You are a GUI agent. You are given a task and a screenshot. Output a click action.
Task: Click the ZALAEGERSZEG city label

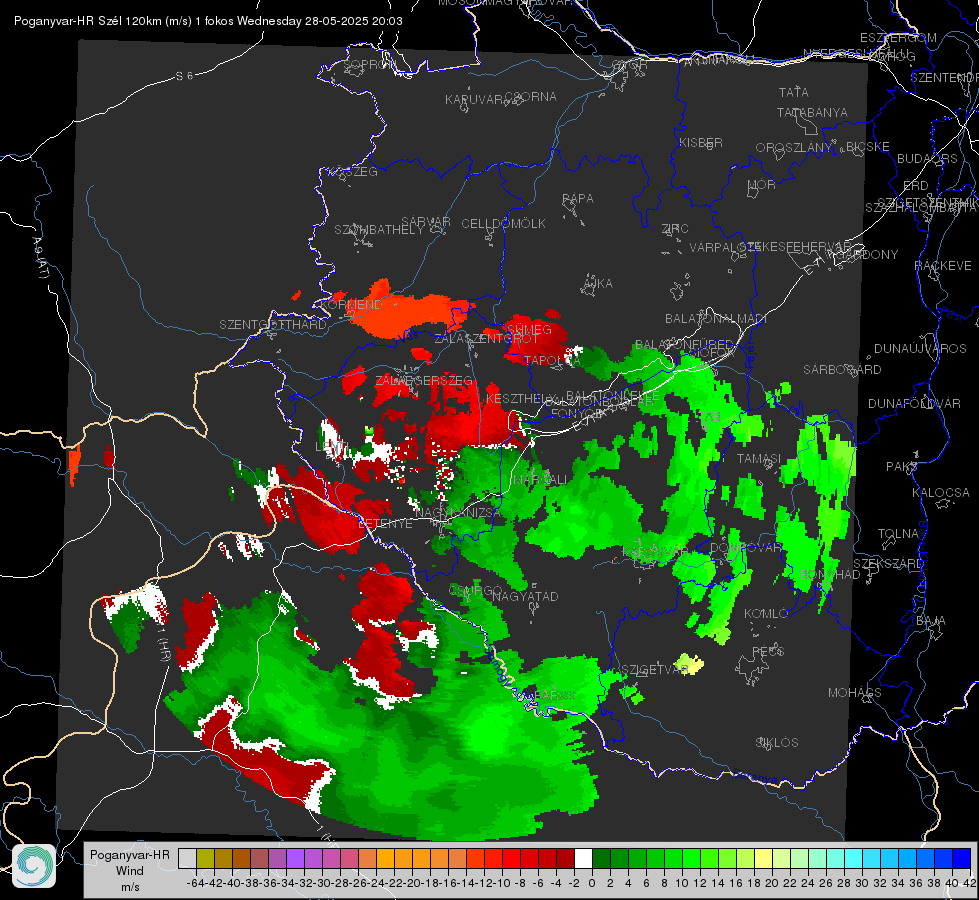coord(424,380)
